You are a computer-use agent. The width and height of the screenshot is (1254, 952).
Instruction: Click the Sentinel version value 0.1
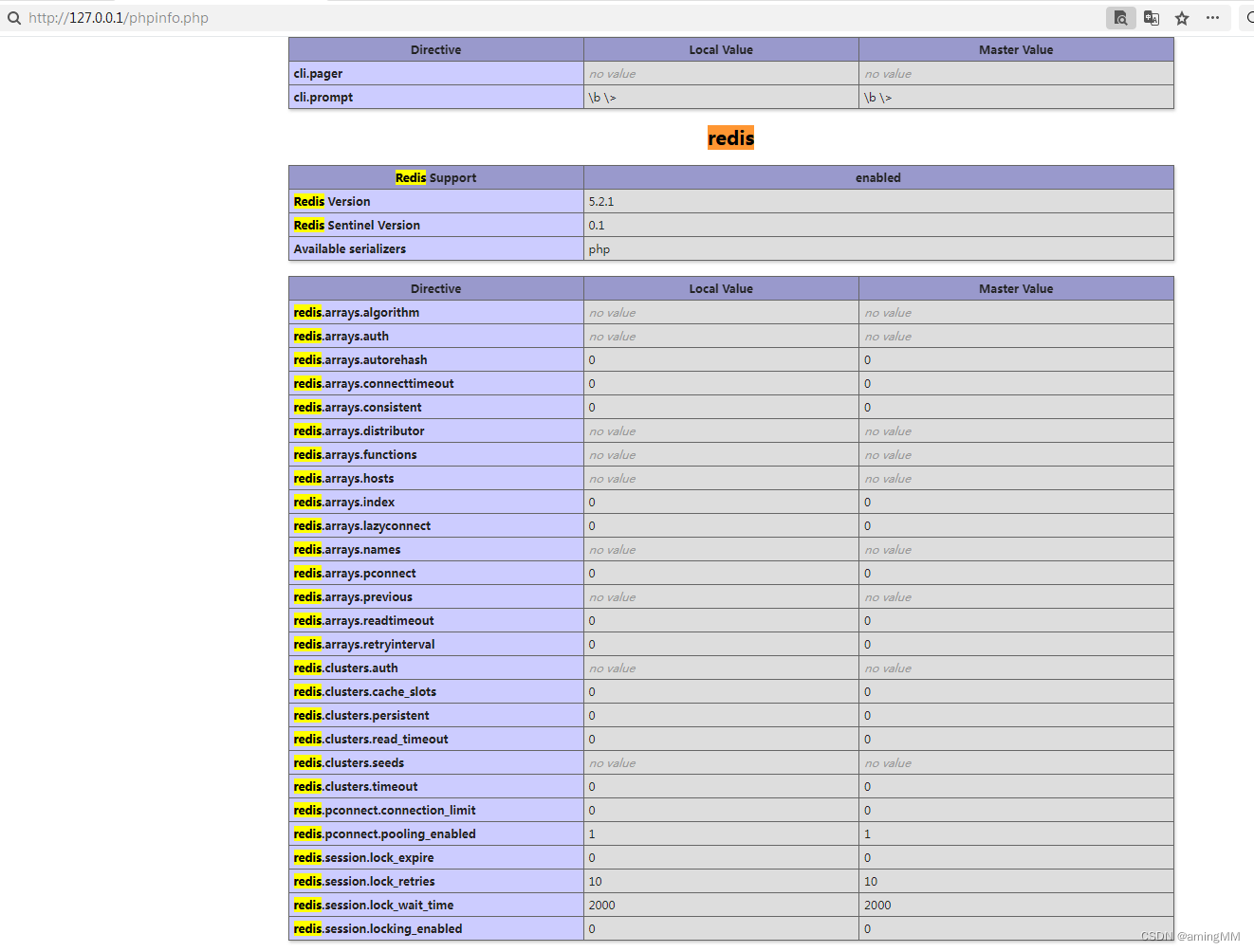(597, 226)
